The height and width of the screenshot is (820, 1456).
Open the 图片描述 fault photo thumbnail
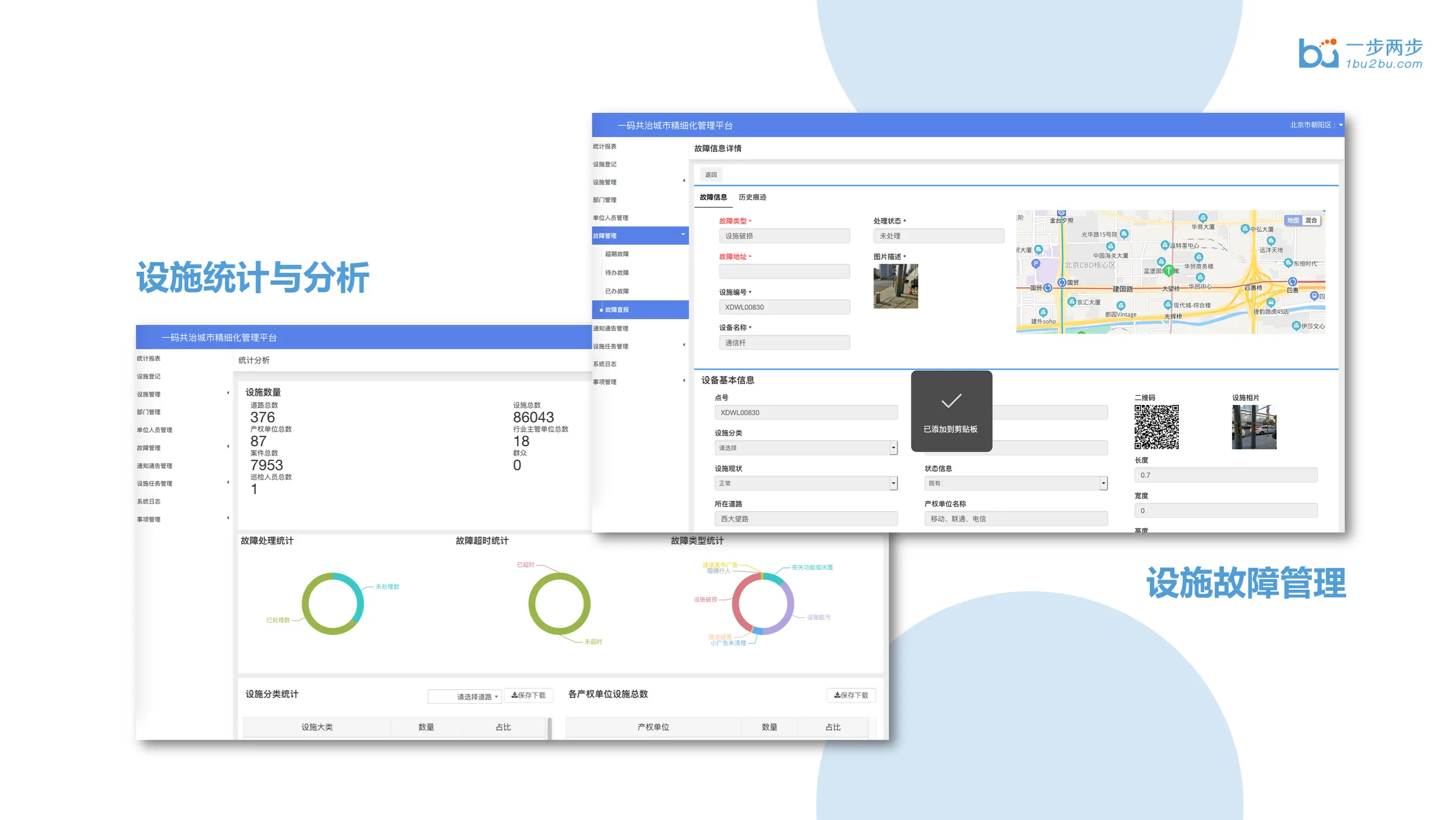[x=895, y=286]
